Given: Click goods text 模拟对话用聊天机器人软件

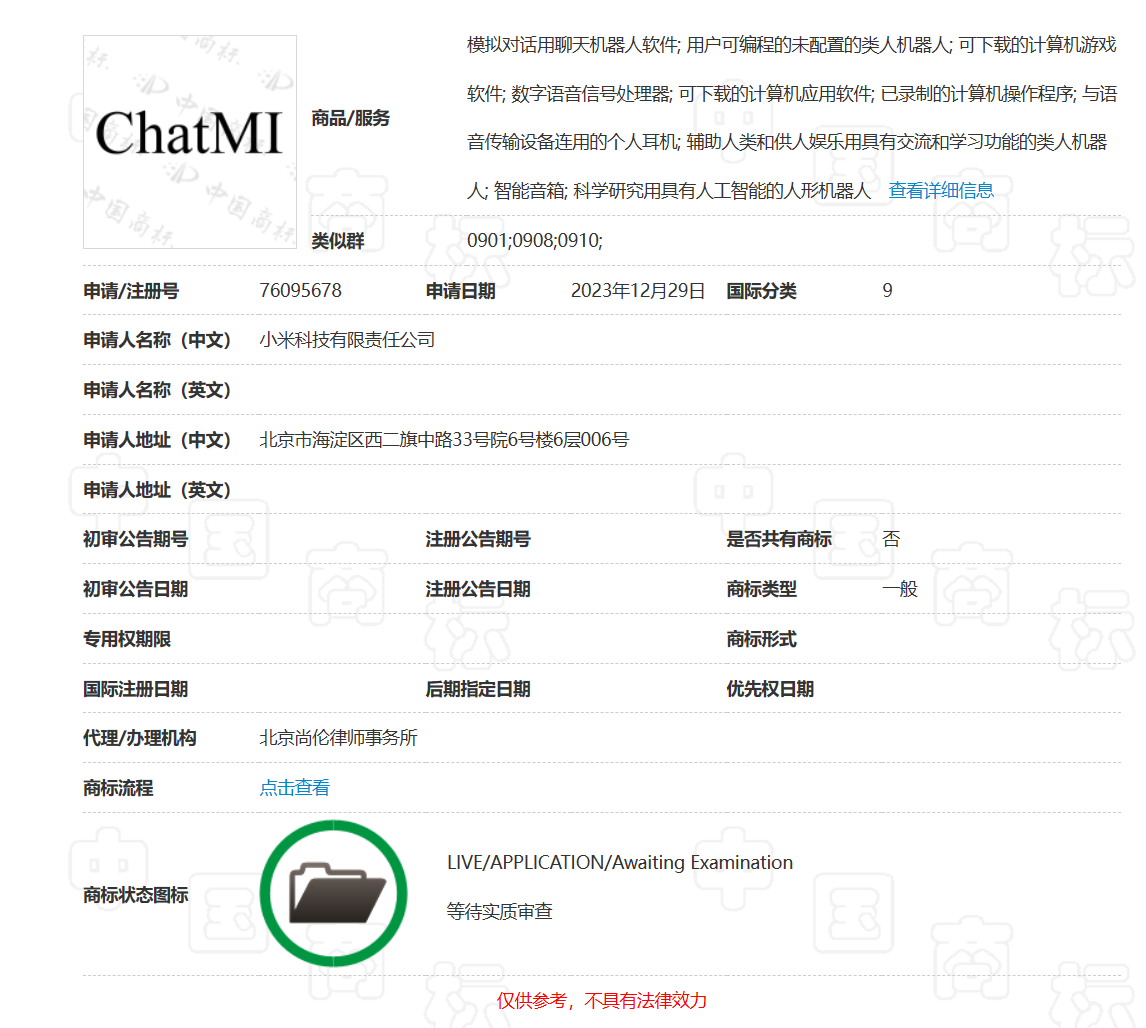Looking at the screenshot, I should click(x=572, y=45).
